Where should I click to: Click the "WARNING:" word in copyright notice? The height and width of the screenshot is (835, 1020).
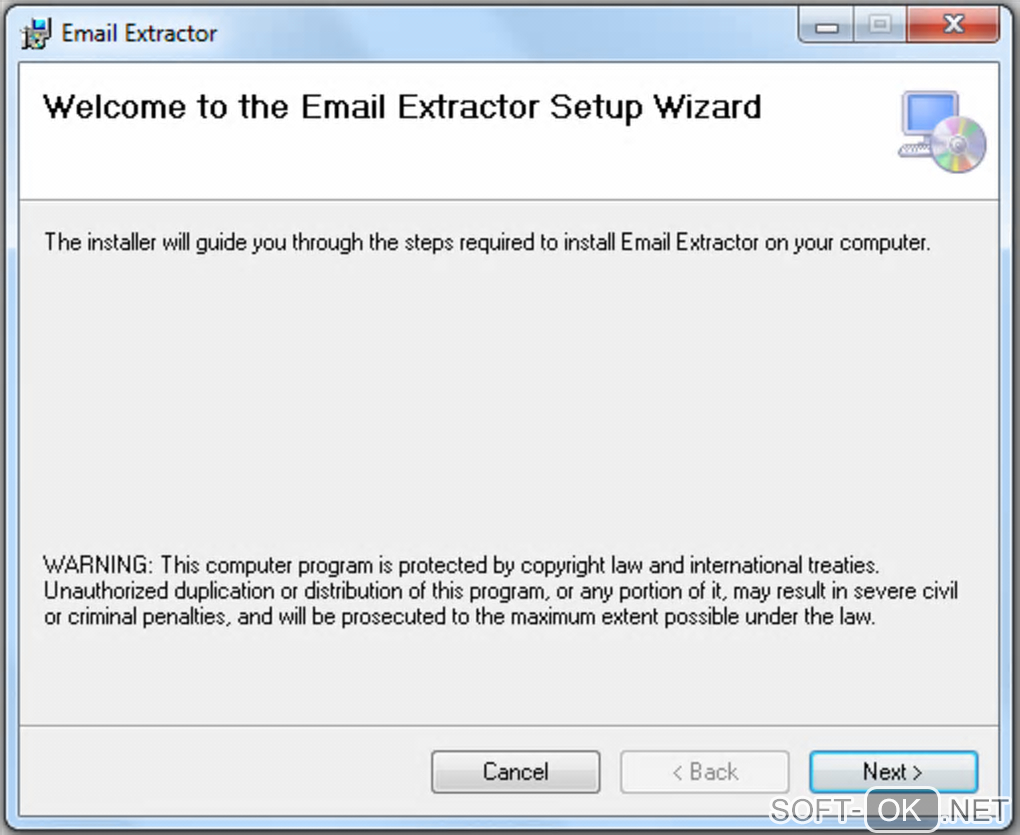click(98, 565)
